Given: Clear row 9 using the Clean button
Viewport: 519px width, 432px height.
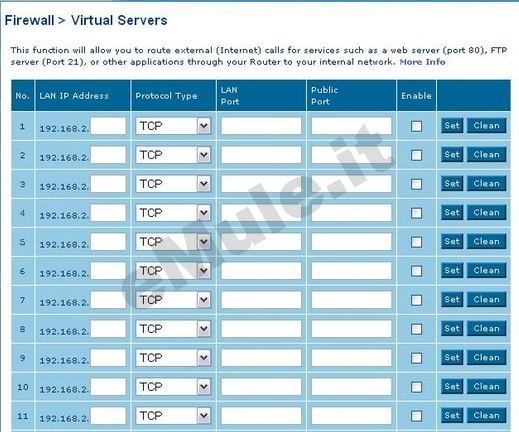Looking at the screenshot, I should (486, 357).
